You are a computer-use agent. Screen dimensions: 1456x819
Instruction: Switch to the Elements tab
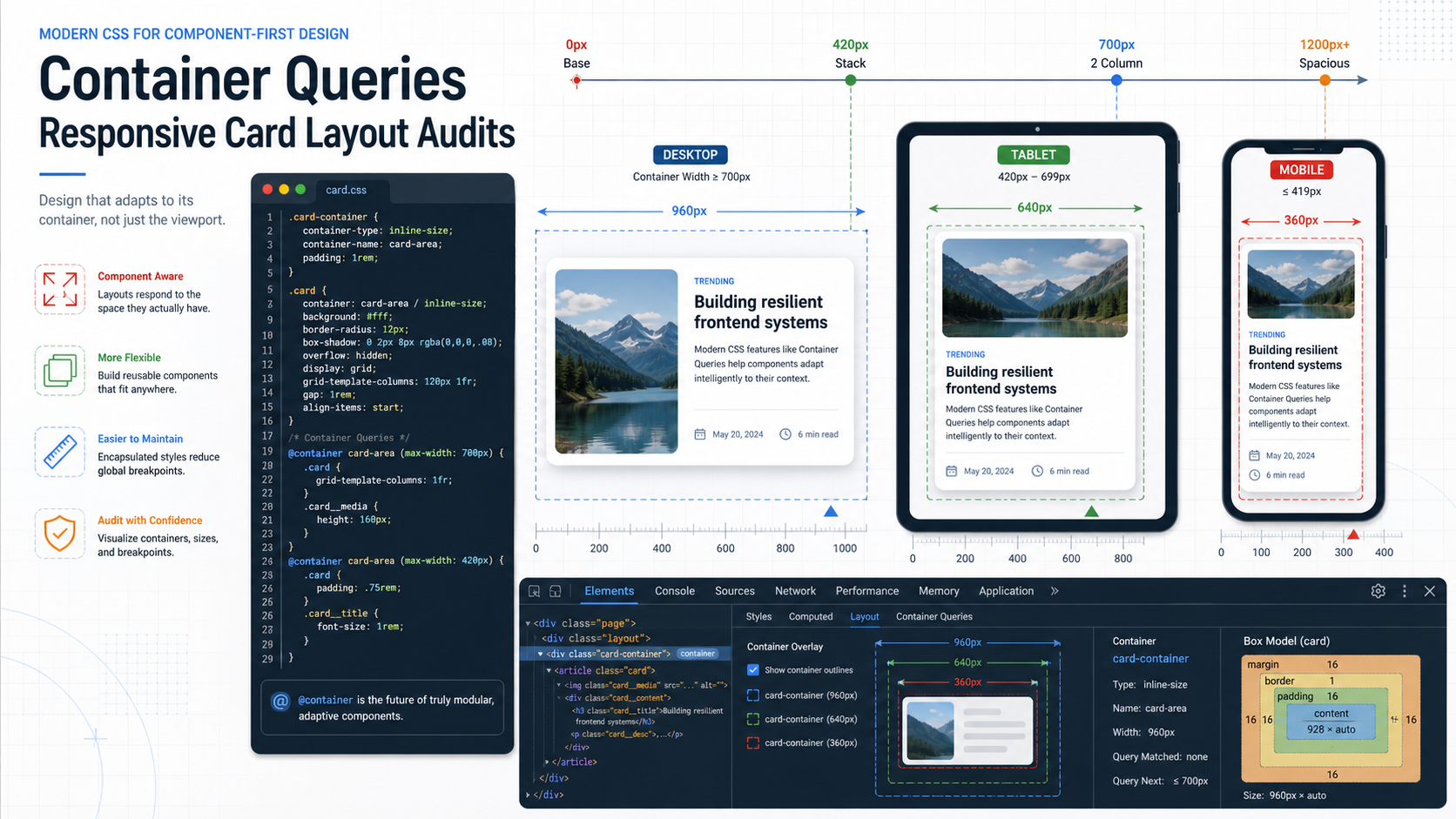(609, 591)
